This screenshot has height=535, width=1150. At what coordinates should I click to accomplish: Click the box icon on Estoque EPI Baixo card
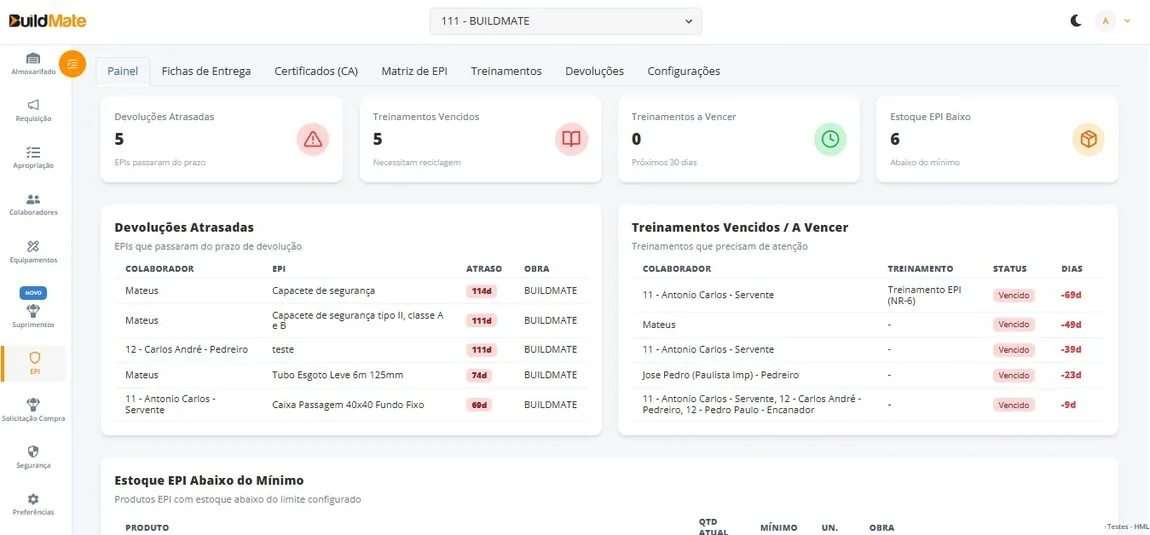click(1088, 139)
